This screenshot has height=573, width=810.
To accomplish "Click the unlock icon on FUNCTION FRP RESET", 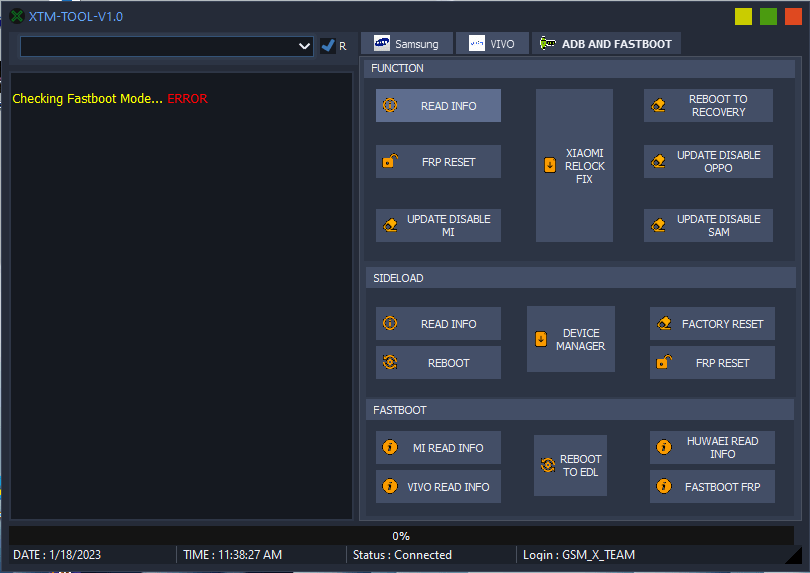I will click(x=390, y=161).
